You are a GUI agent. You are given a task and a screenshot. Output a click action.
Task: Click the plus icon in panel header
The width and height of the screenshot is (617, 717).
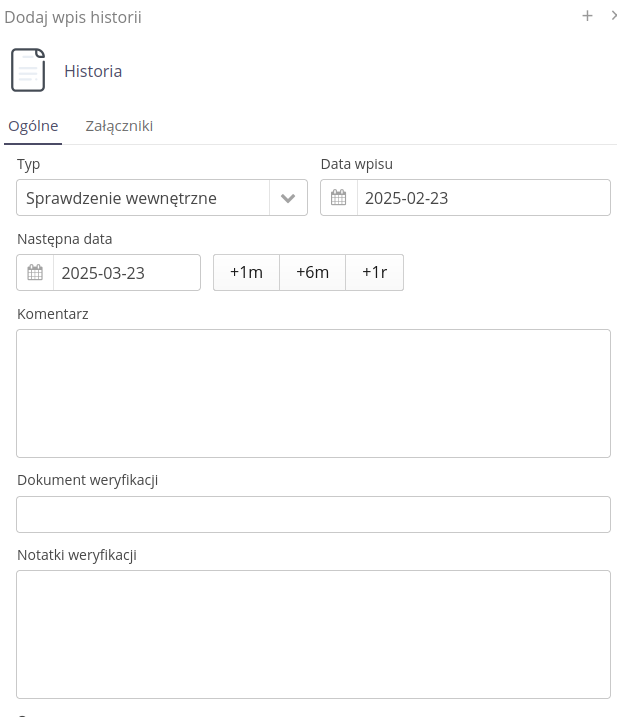point(588,15)
